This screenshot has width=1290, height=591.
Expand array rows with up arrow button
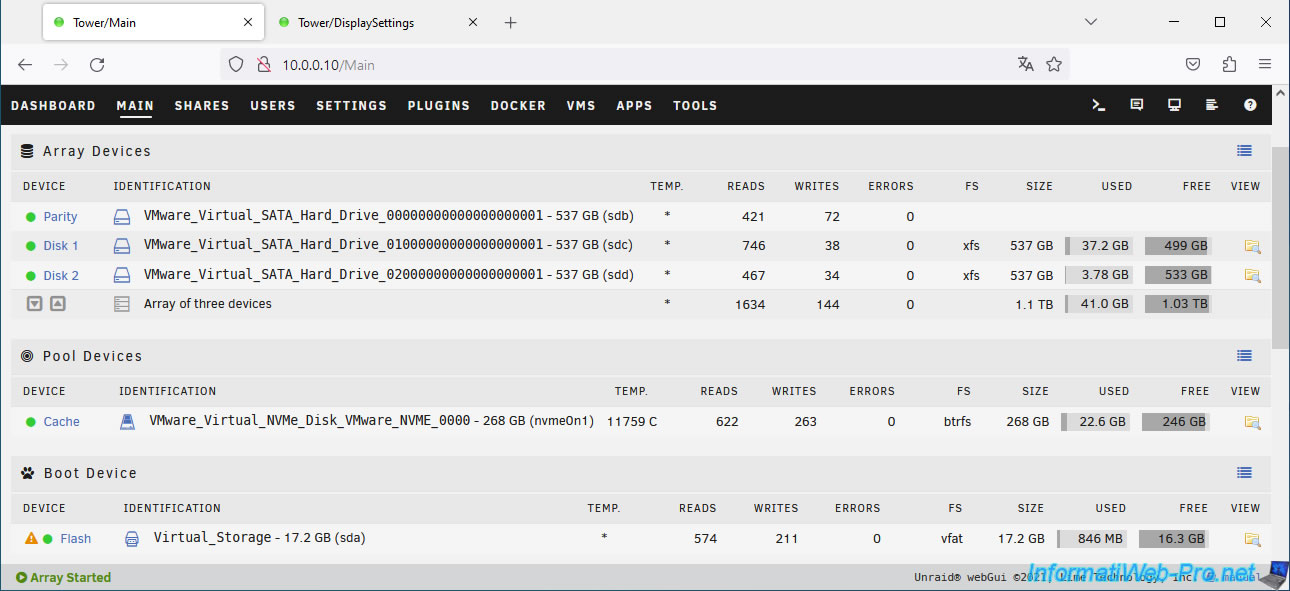[58, 304]
